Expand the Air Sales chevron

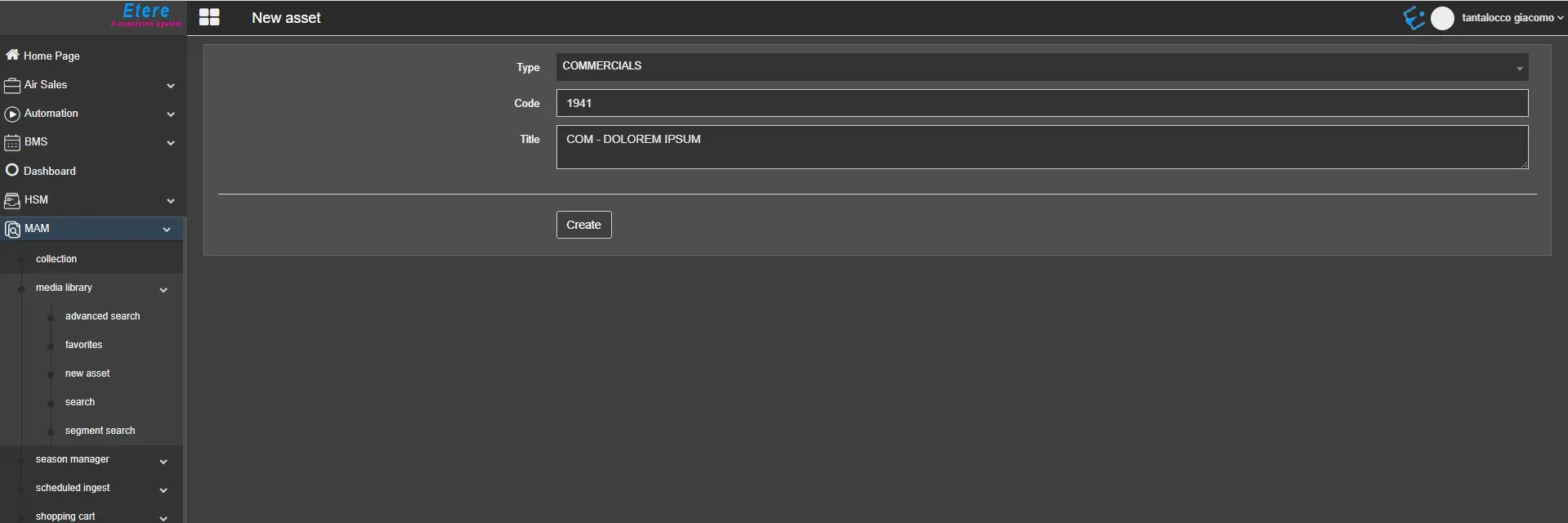[x=171, y=86]
